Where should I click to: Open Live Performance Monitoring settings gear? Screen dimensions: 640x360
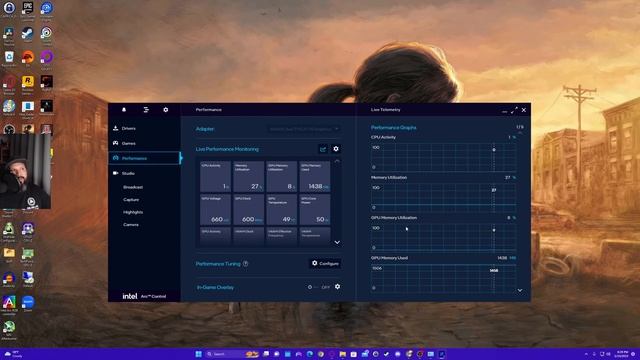[336, 149]
